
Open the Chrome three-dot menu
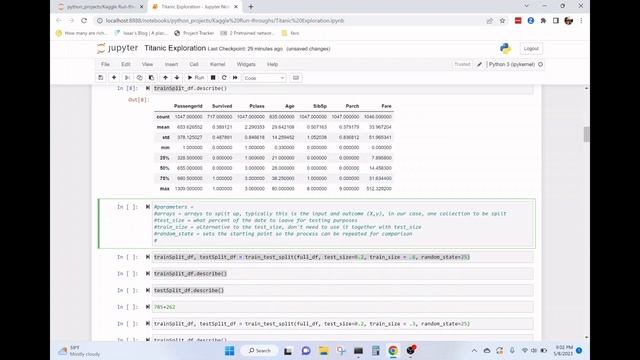pos(581,20)
